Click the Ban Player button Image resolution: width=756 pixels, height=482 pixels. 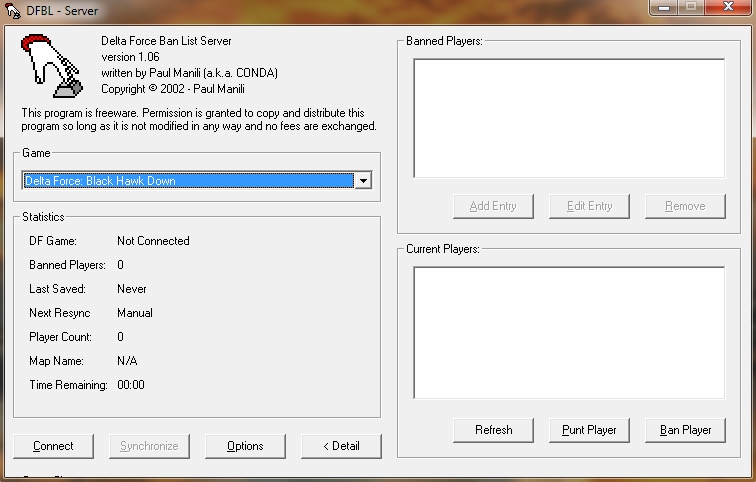pyautogui.click(x=685, y=430)
